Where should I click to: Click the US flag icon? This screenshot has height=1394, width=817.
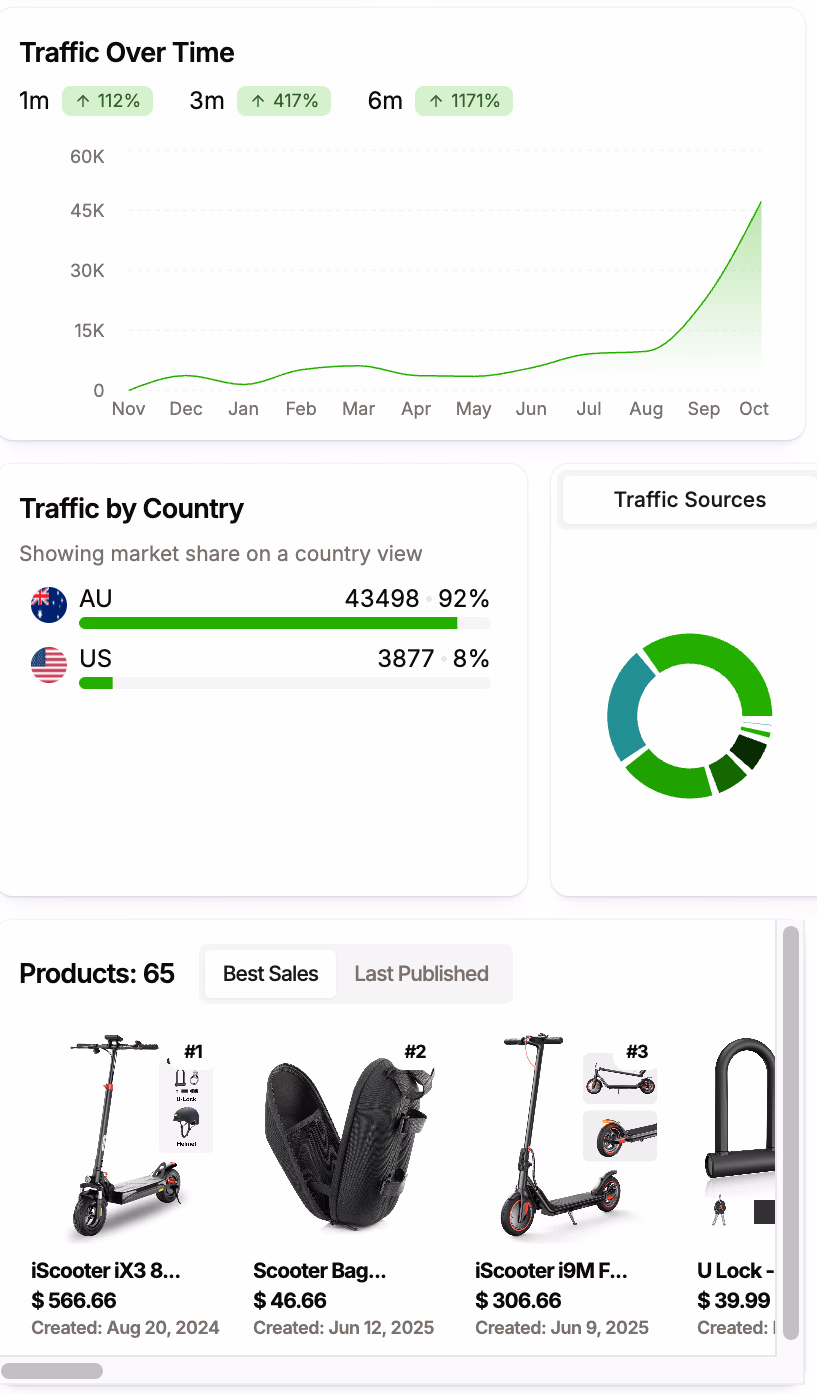48,665
